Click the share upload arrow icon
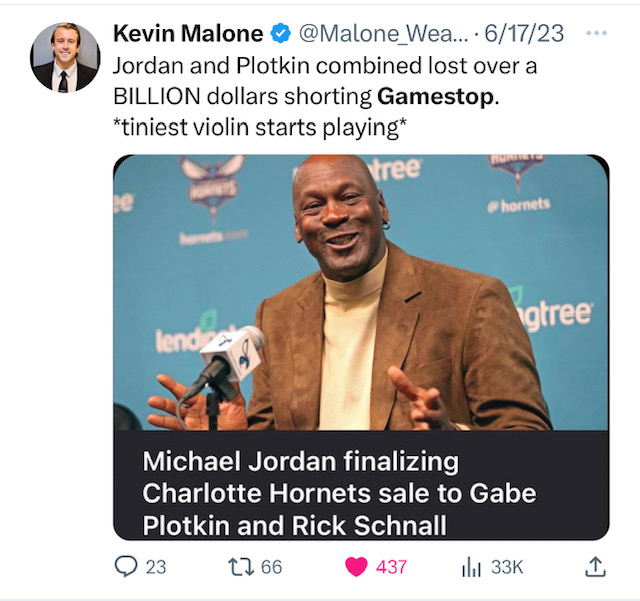Image resolution: width=640 pixels, height=601 pixels. click(x=594, y=566)
